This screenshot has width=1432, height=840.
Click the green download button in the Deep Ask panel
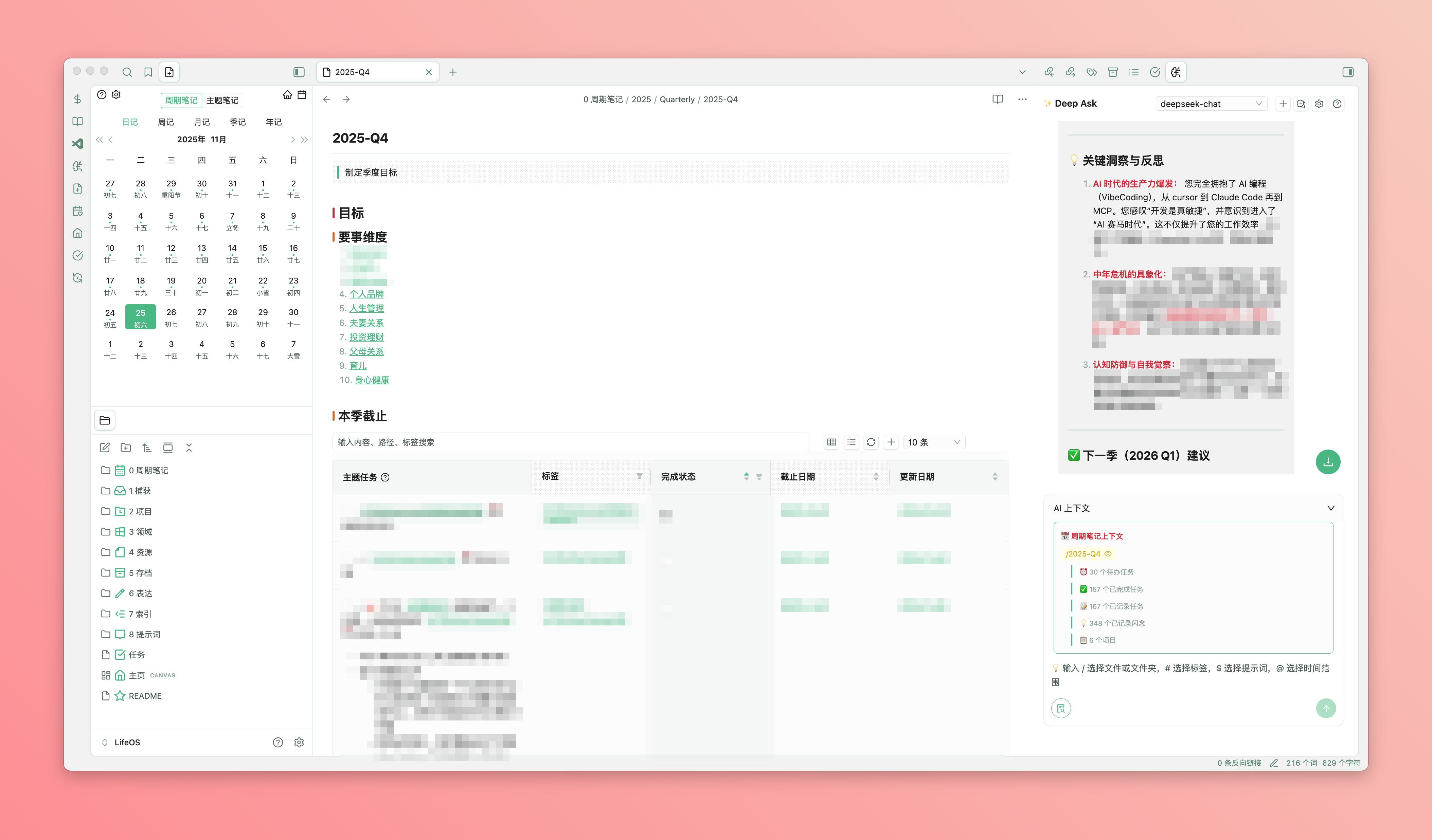[x=1327, y=462]
